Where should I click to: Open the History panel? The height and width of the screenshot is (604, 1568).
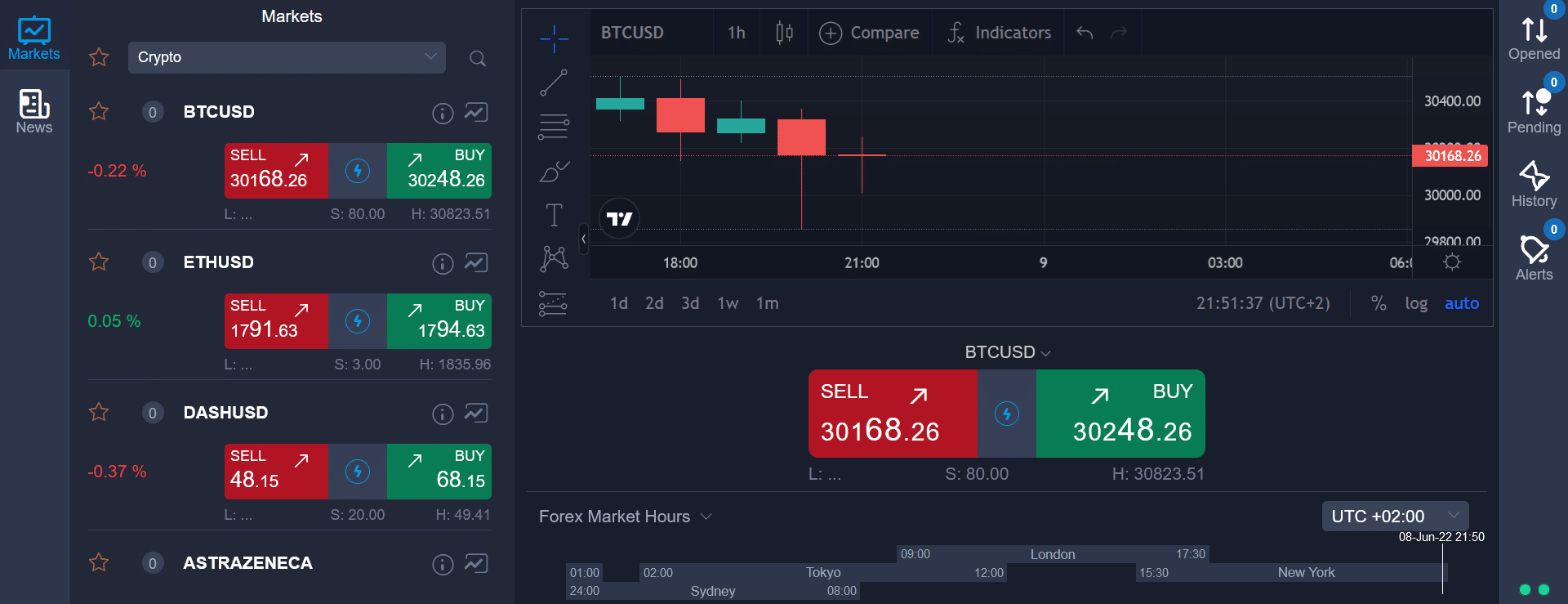point(1534,185)
